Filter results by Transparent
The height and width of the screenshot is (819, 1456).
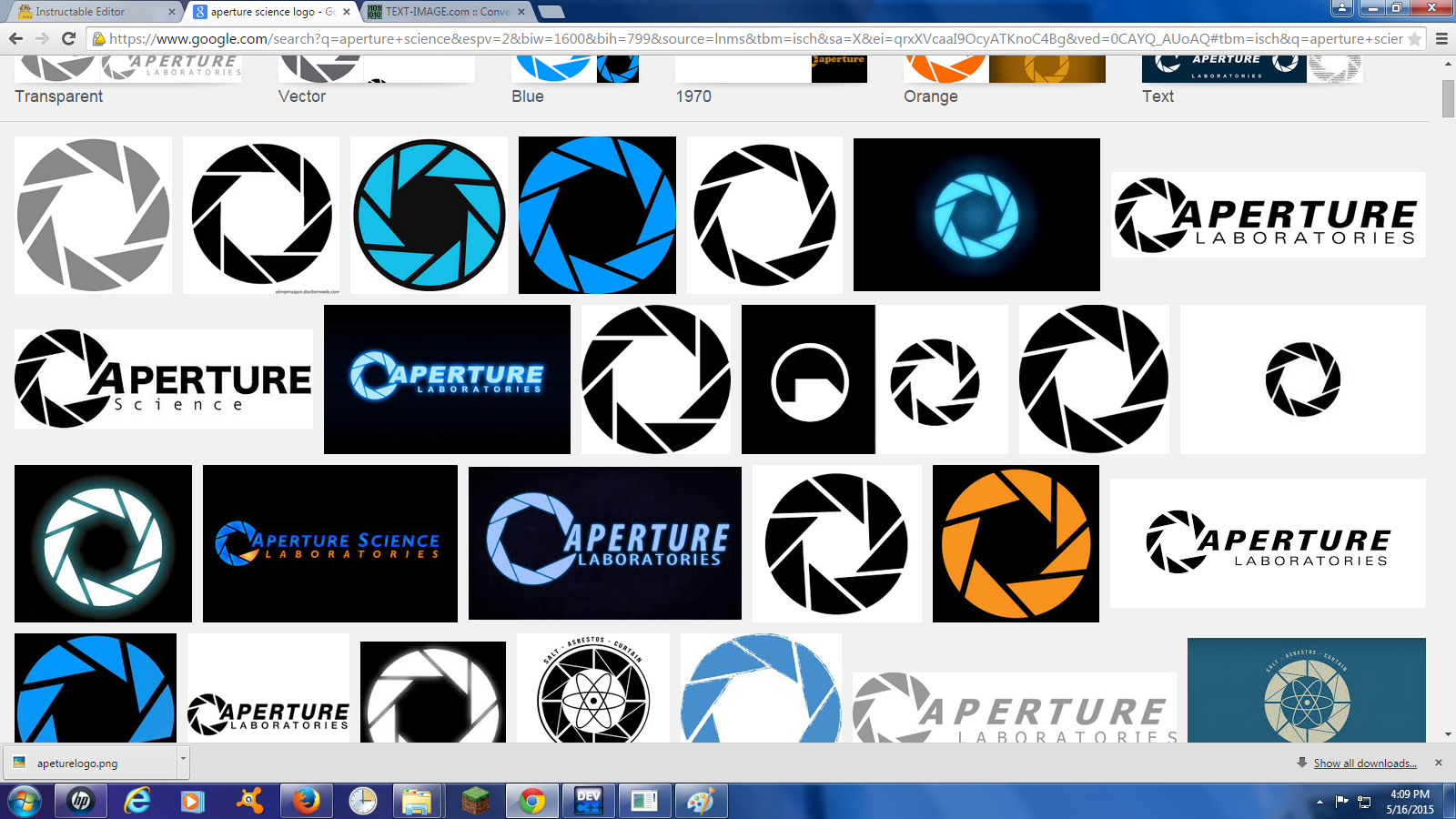59,96
